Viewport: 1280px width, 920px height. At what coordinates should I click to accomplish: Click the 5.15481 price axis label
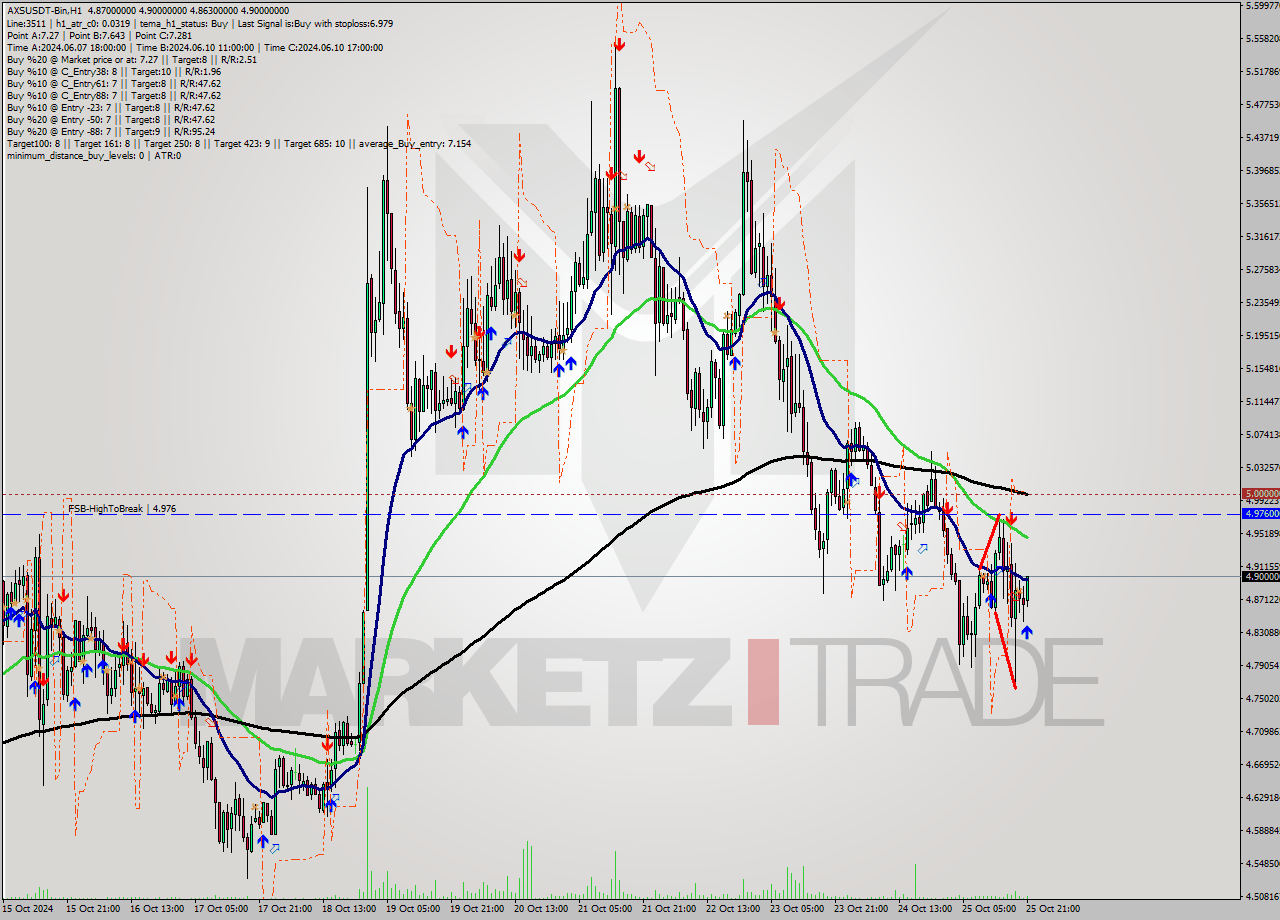click(1262, 368)
